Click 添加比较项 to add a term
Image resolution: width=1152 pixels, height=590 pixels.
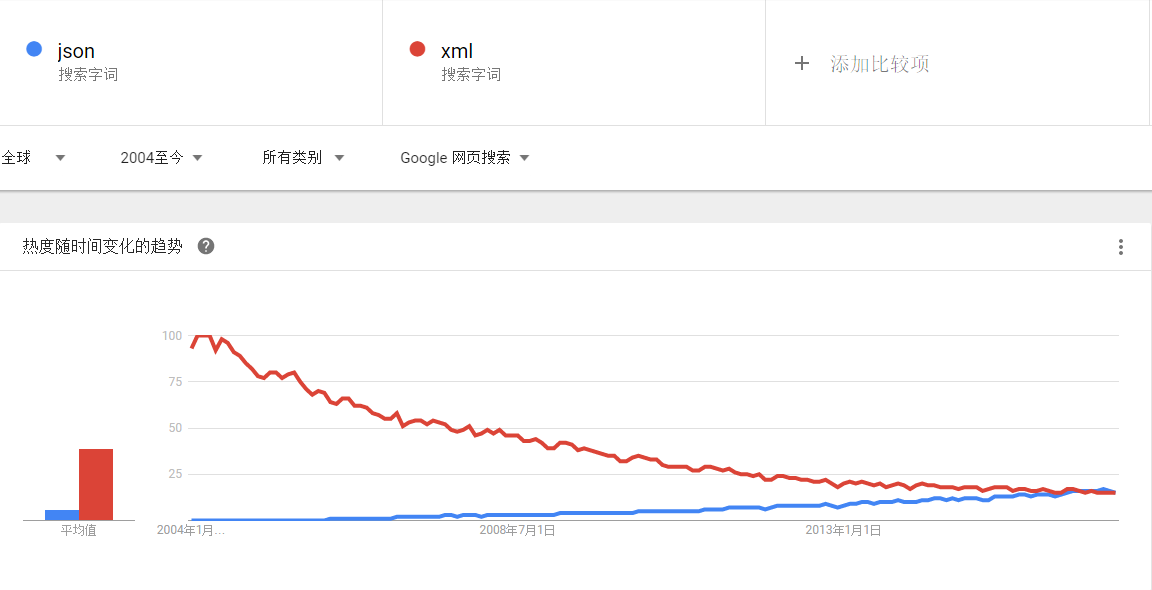pyautogui.click(x=879, y=64)
